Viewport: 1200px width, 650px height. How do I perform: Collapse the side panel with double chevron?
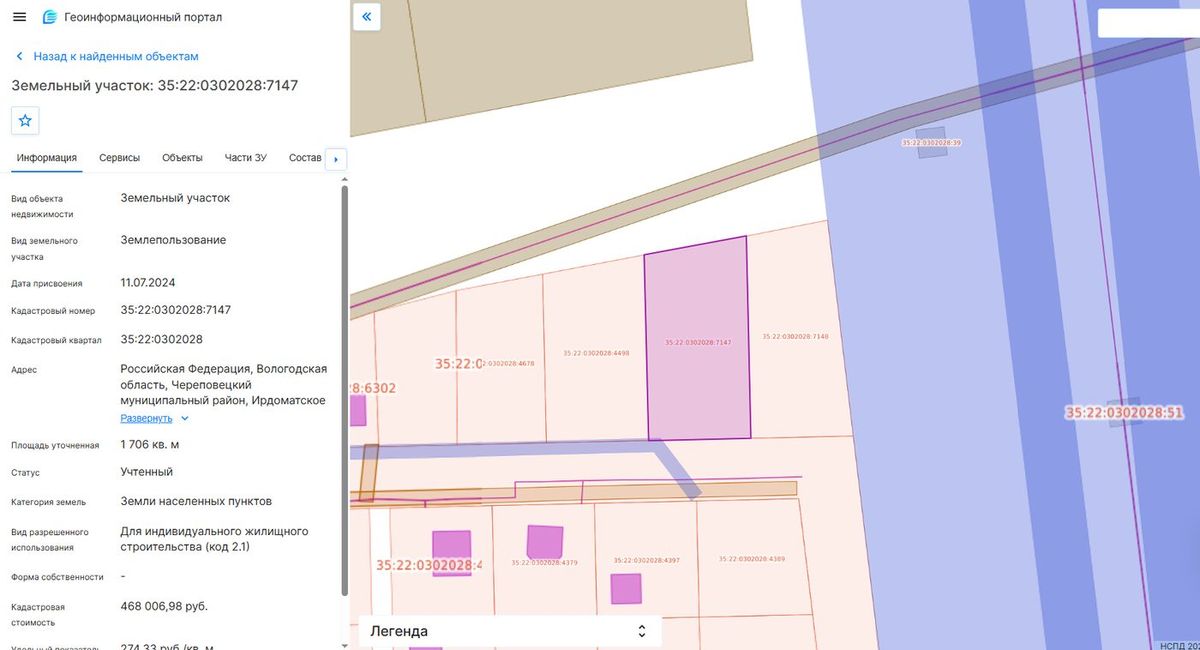click(367, 17)
